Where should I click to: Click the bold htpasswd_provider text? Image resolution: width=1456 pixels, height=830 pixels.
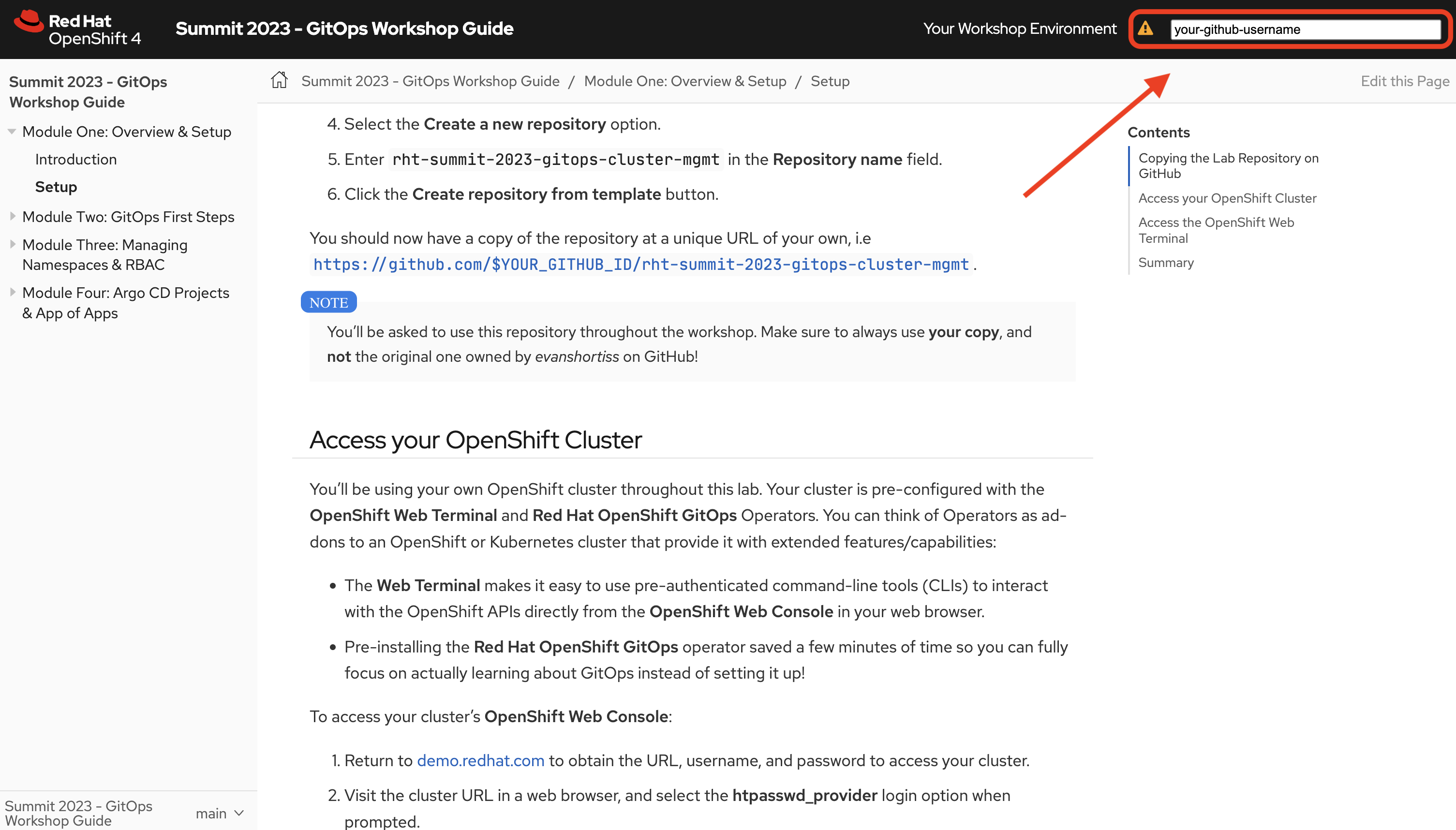click(804, 795)
